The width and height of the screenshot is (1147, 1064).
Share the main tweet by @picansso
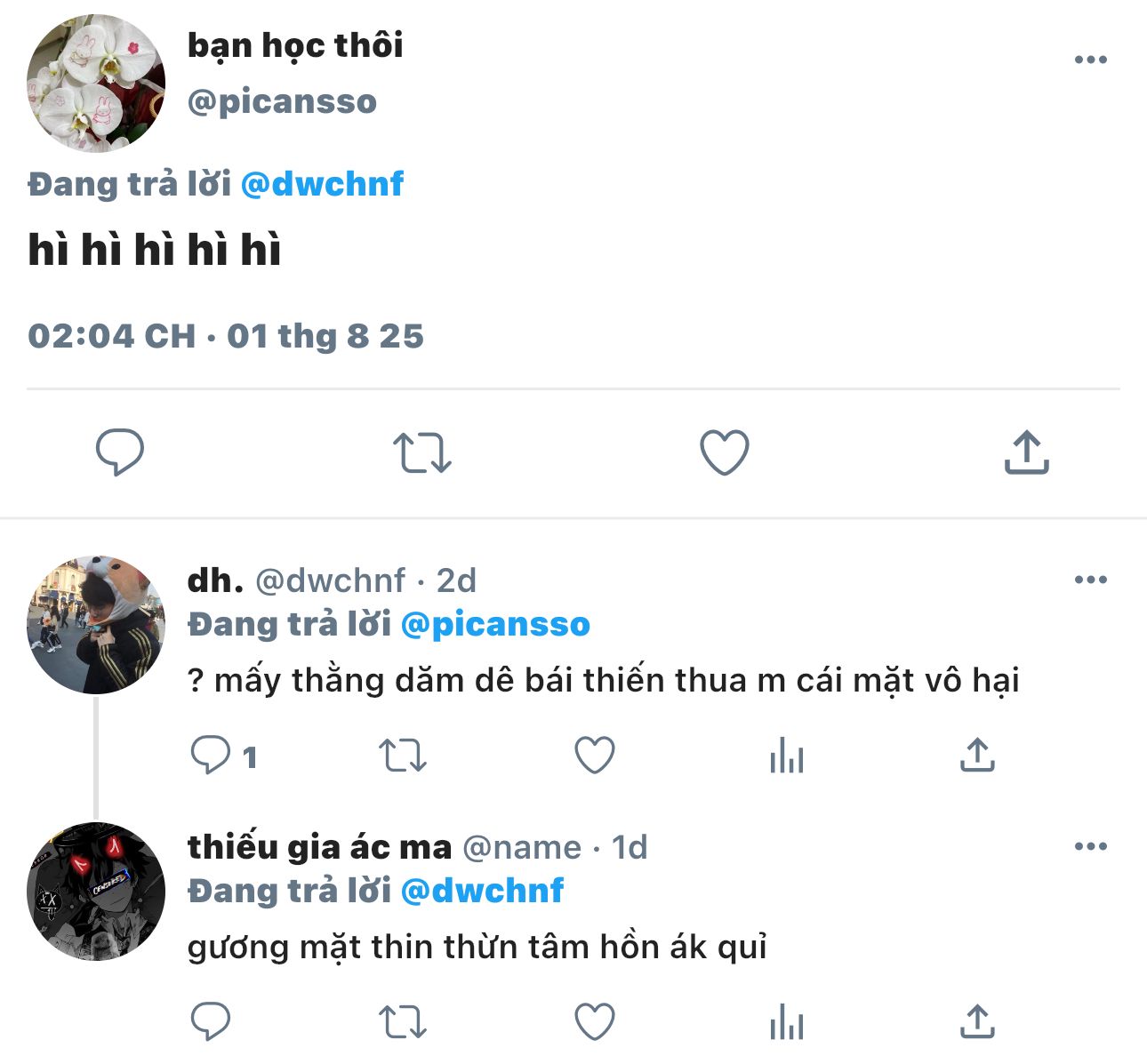coord(1026,452)
